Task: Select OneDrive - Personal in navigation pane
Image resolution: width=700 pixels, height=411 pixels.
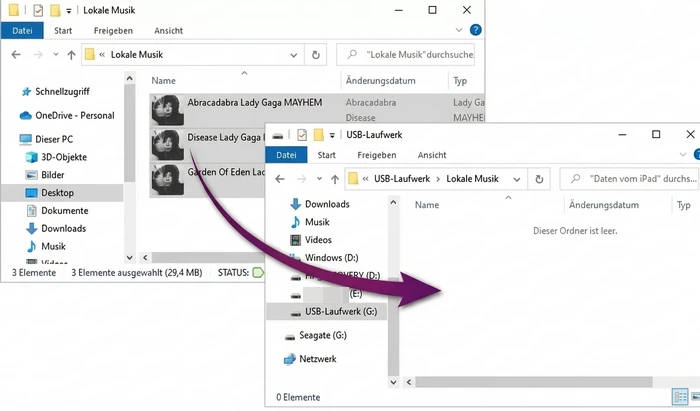Action: click(x=67, y=116)
